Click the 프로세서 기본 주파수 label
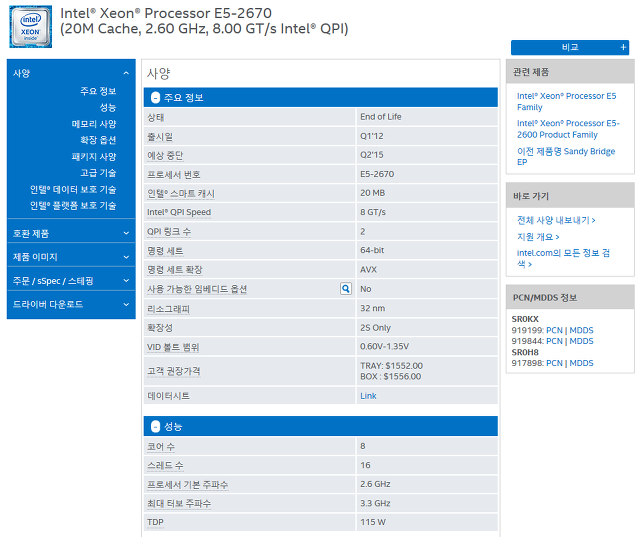Viewport: 640px width, 537px height. point(187,484)
